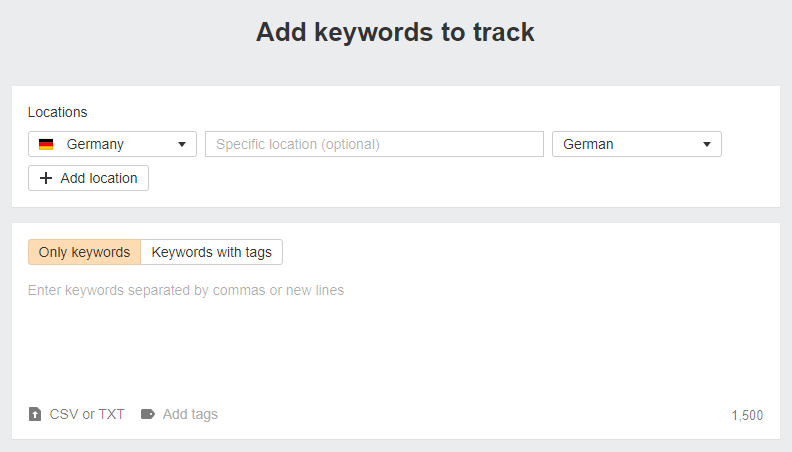Click the Germany flag icon

click(x=46, y=144)
